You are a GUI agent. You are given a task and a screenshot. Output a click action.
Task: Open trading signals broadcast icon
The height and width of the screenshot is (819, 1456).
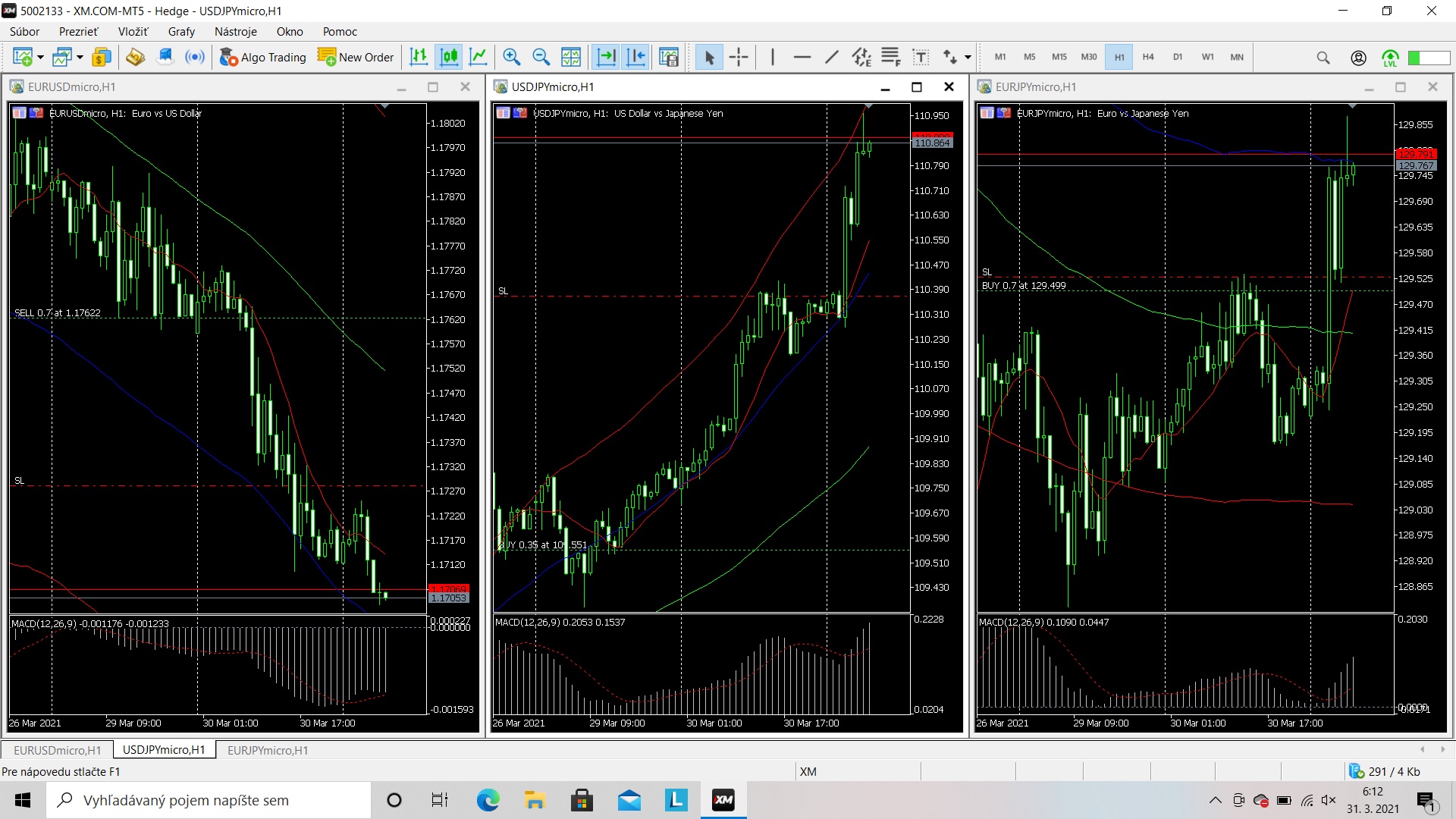click(195, 57)
